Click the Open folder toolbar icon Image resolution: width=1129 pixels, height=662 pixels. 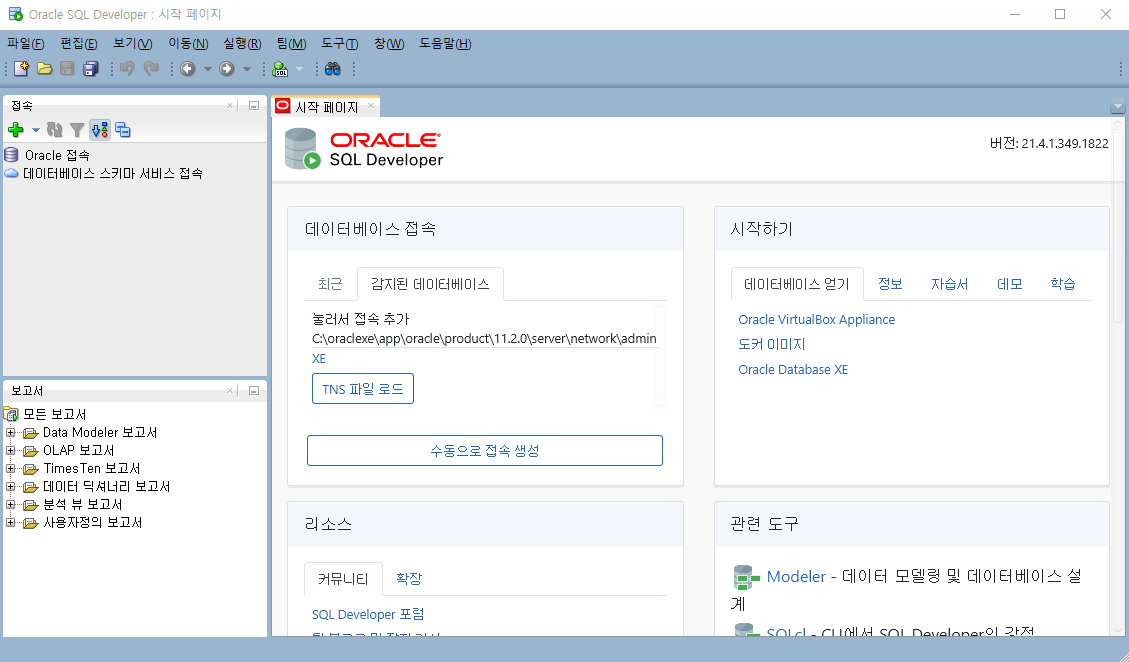coord(45,68)
